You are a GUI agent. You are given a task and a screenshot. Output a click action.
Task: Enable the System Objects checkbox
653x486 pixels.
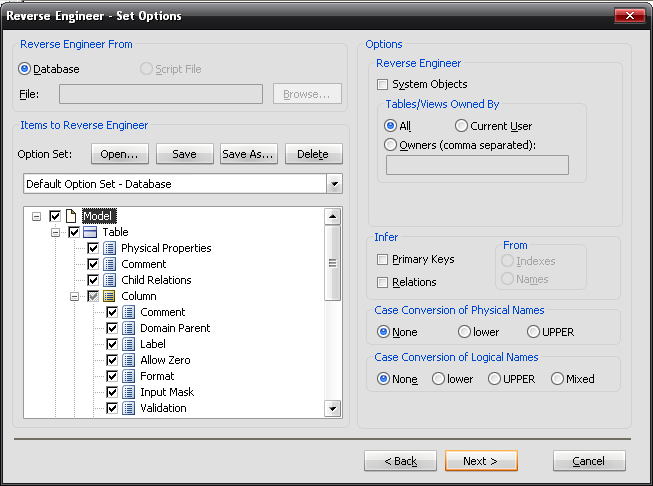coord(382,85)
